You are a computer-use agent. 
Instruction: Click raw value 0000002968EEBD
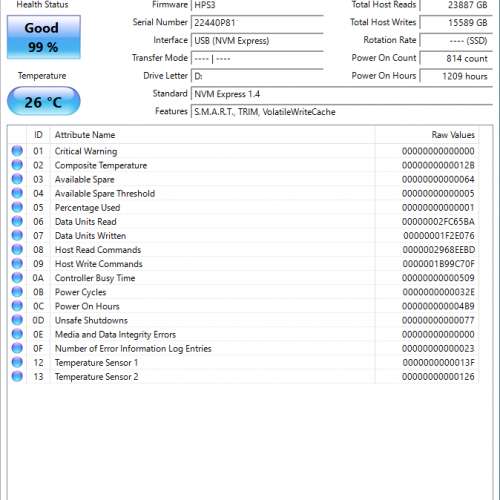pyautogui.click(x=438, y=250)
